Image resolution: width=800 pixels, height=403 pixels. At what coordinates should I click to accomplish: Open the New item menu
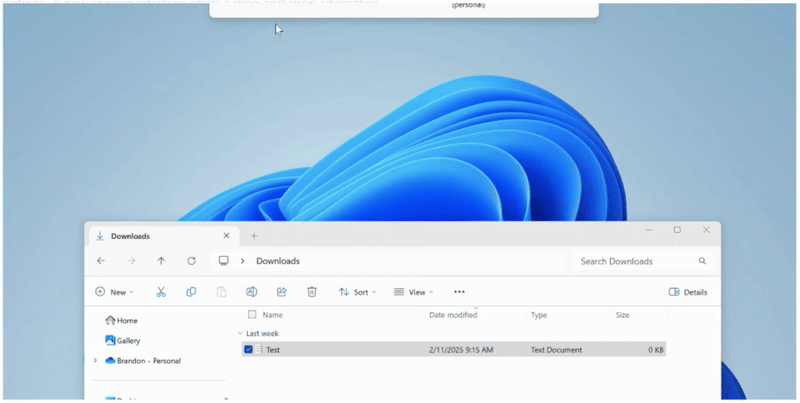click(114, 292)
